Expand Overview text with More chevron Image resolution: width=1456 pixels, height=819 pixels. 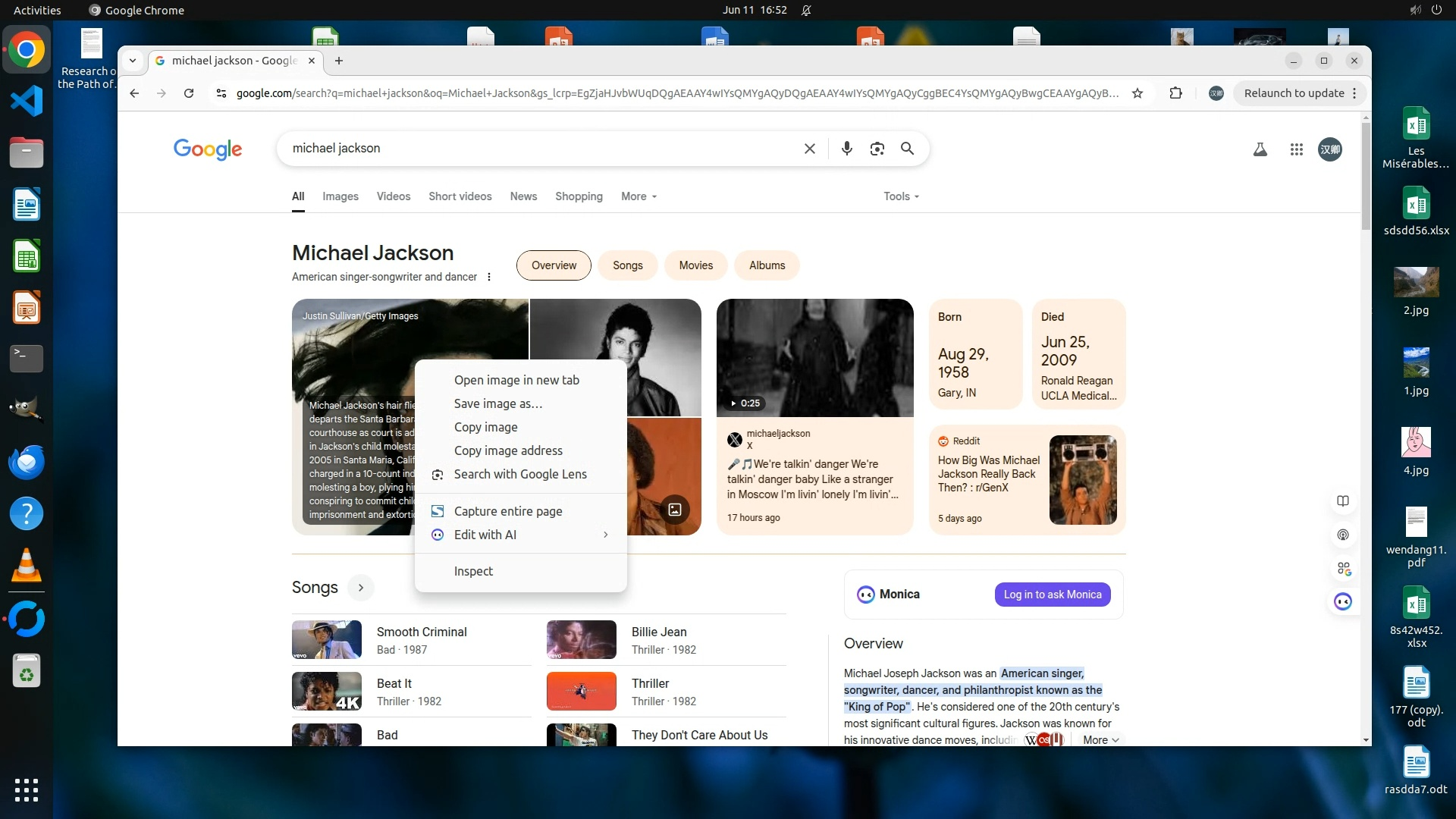[1100, 739]
